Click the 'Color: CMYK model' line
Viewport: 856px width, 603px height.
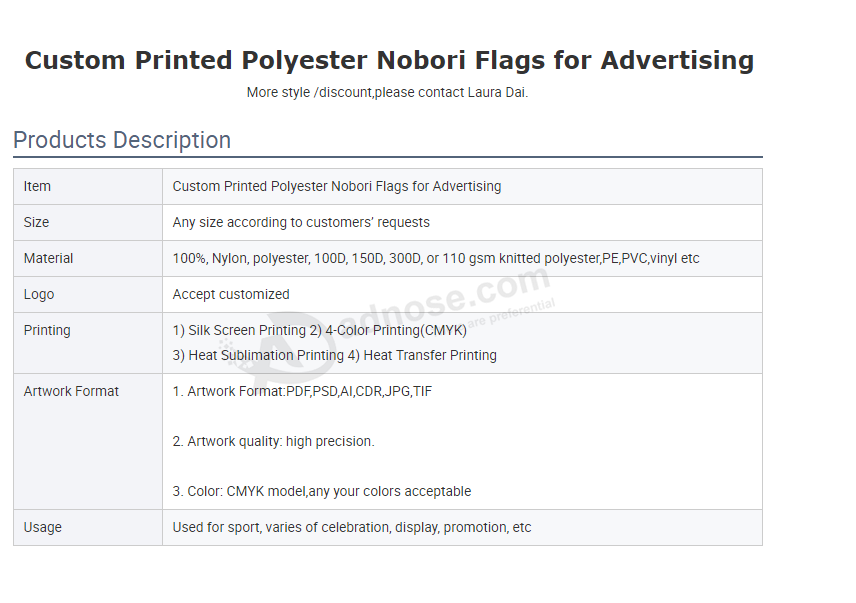click(322, 492)
